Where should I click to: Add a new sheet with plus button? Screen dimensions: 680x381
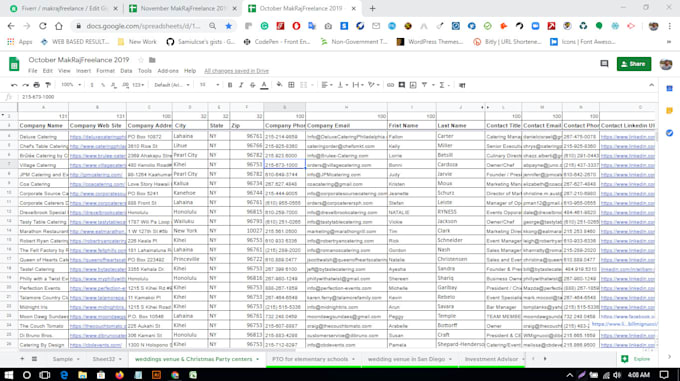coord(22,359)
